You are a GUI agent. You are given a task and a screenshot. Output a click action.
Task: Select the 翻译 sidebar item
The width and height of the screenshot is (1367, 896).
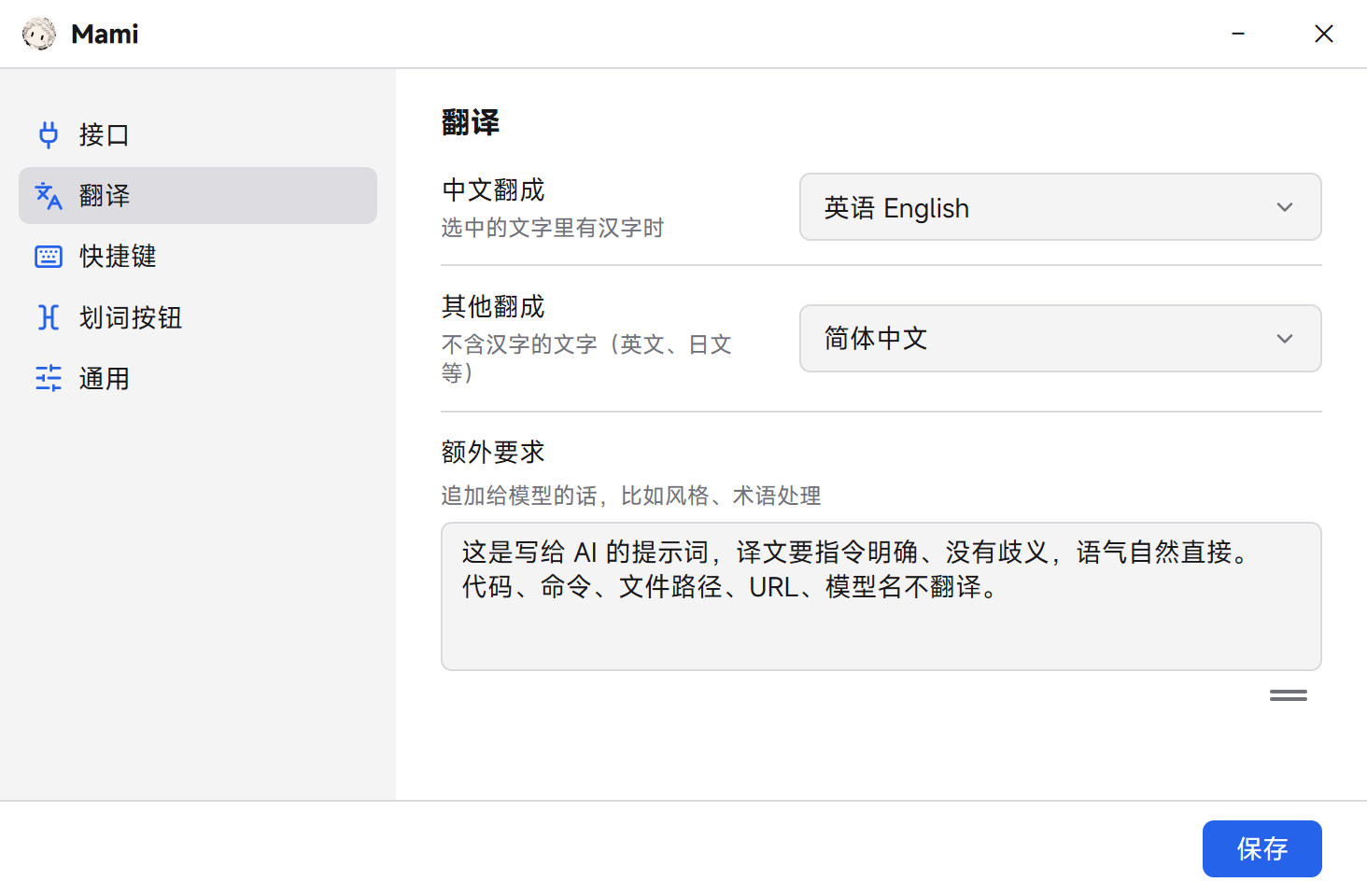point(198,196)
